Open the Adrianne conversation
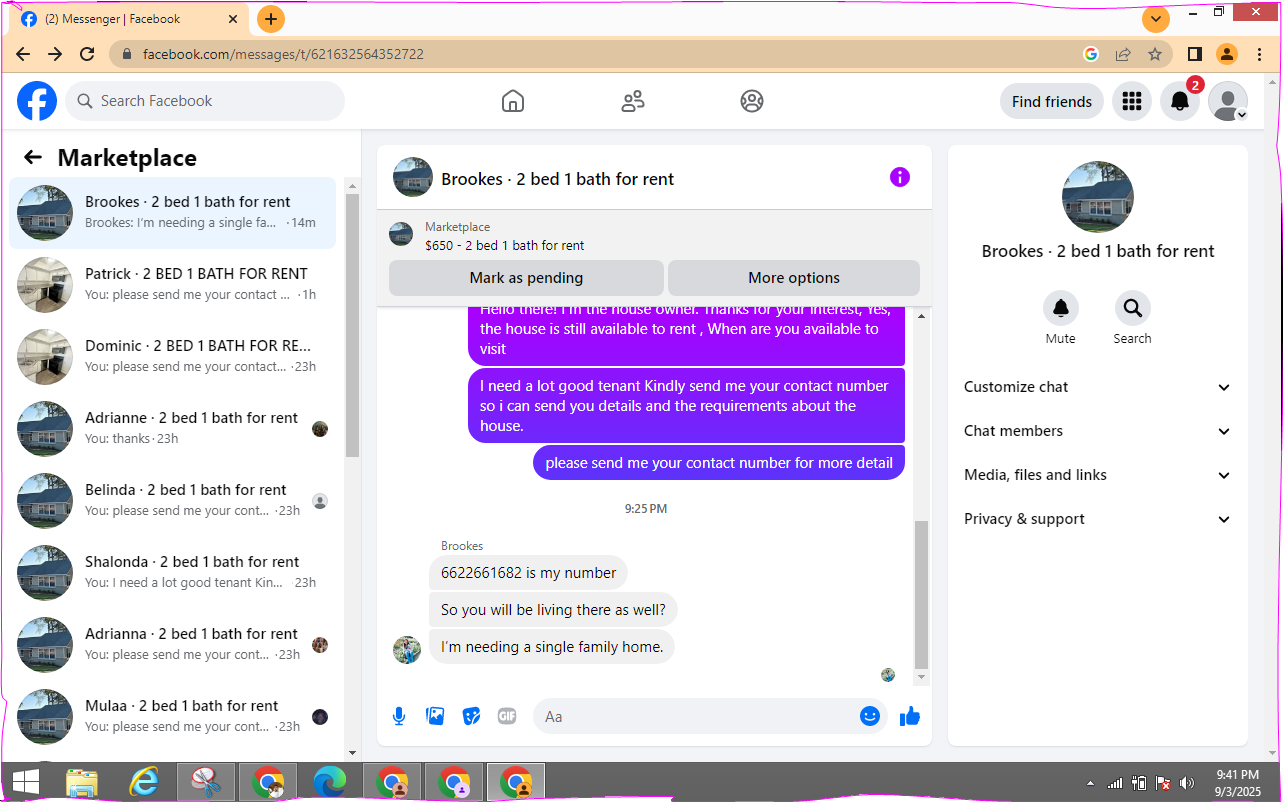1283x802 pixels. coord(173,429)
